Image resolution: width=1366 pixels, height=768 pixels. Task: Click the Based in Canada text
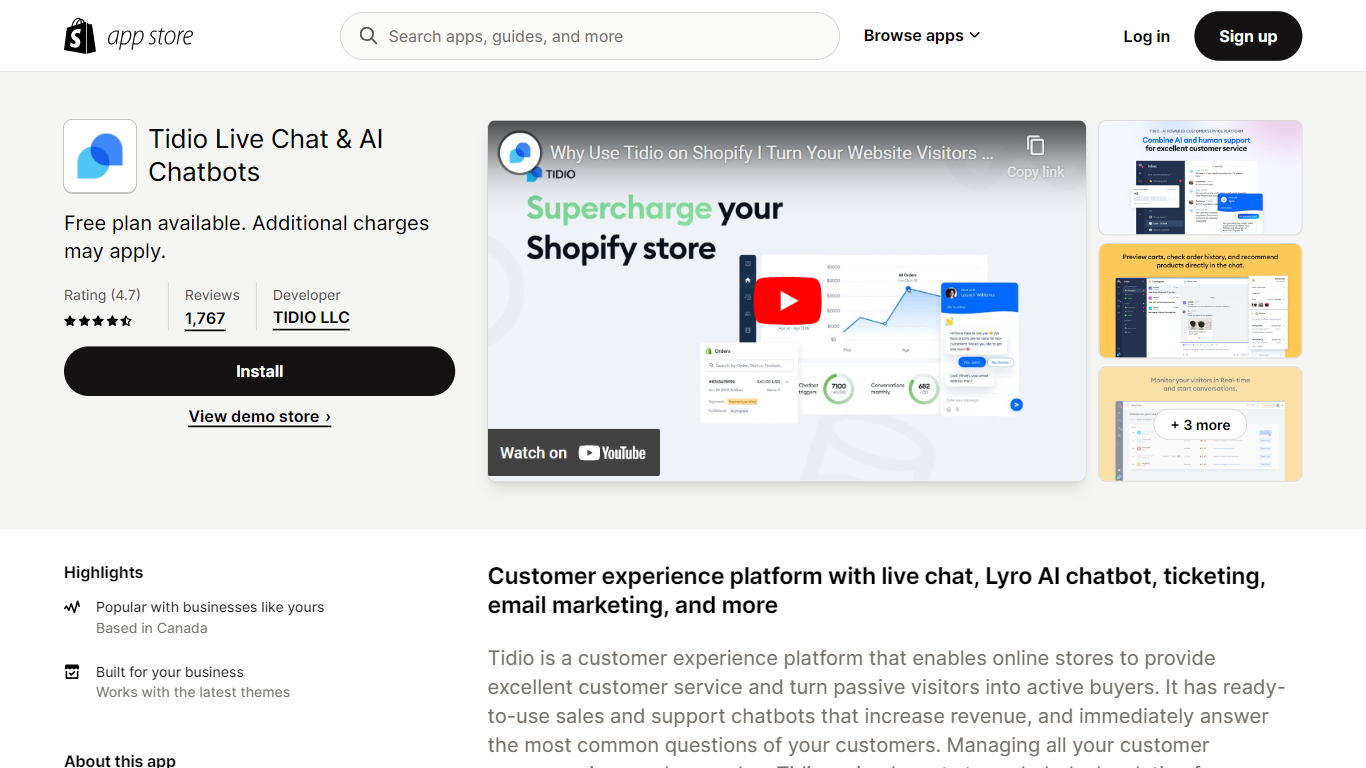coord(152,628)
